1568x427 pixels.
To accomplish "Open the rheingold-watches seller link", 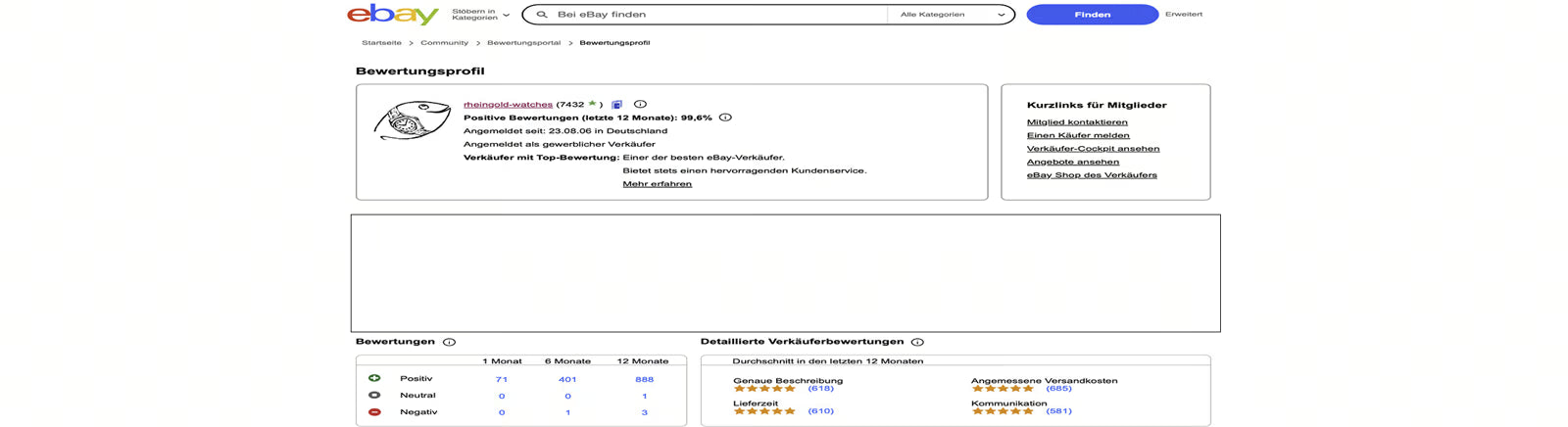I will pos(508,105).
